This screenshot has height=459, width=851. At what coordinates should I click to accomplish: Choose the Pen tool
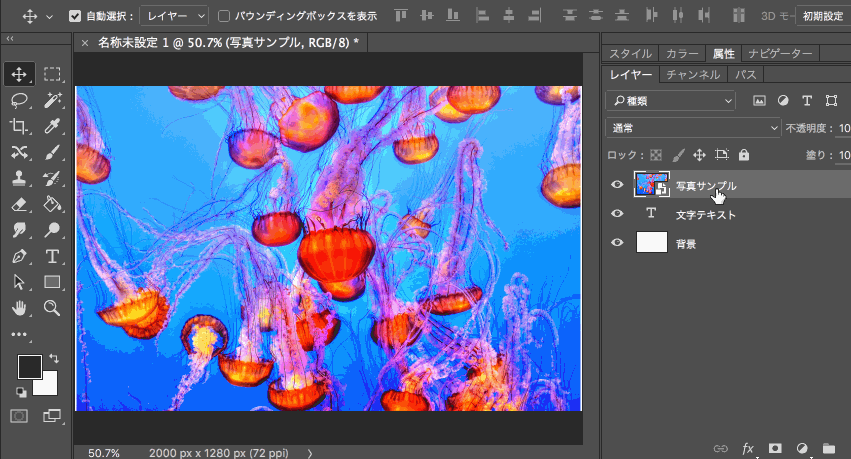click(x=19, y=256)
